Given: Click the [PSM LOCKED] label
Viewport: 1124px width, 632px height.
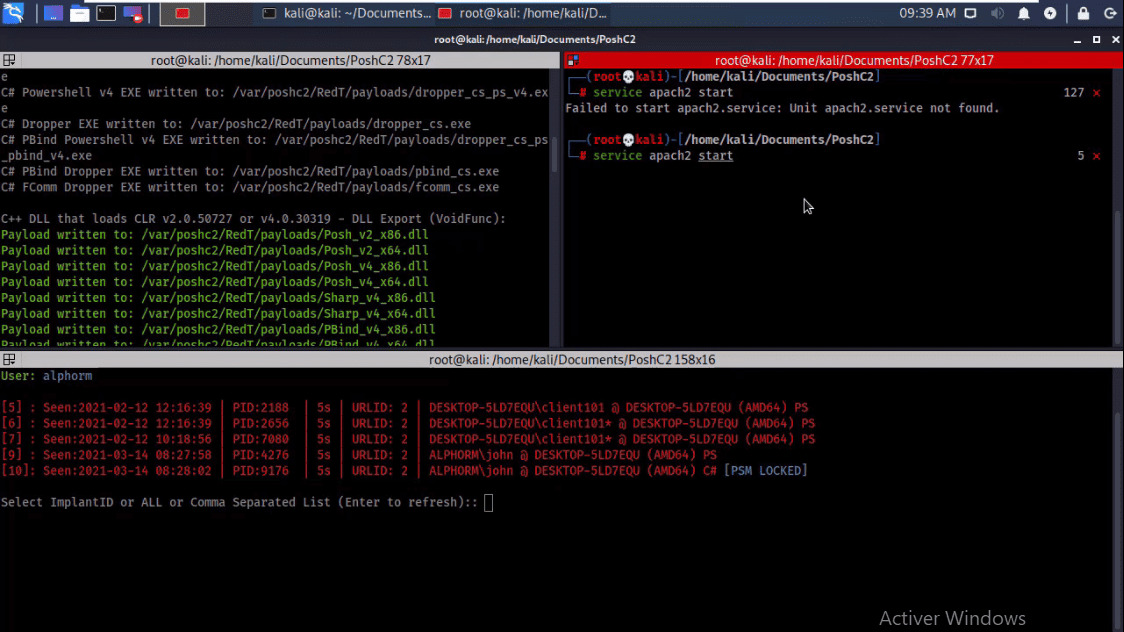Looking at the screenshot, I should click(766, 471).
